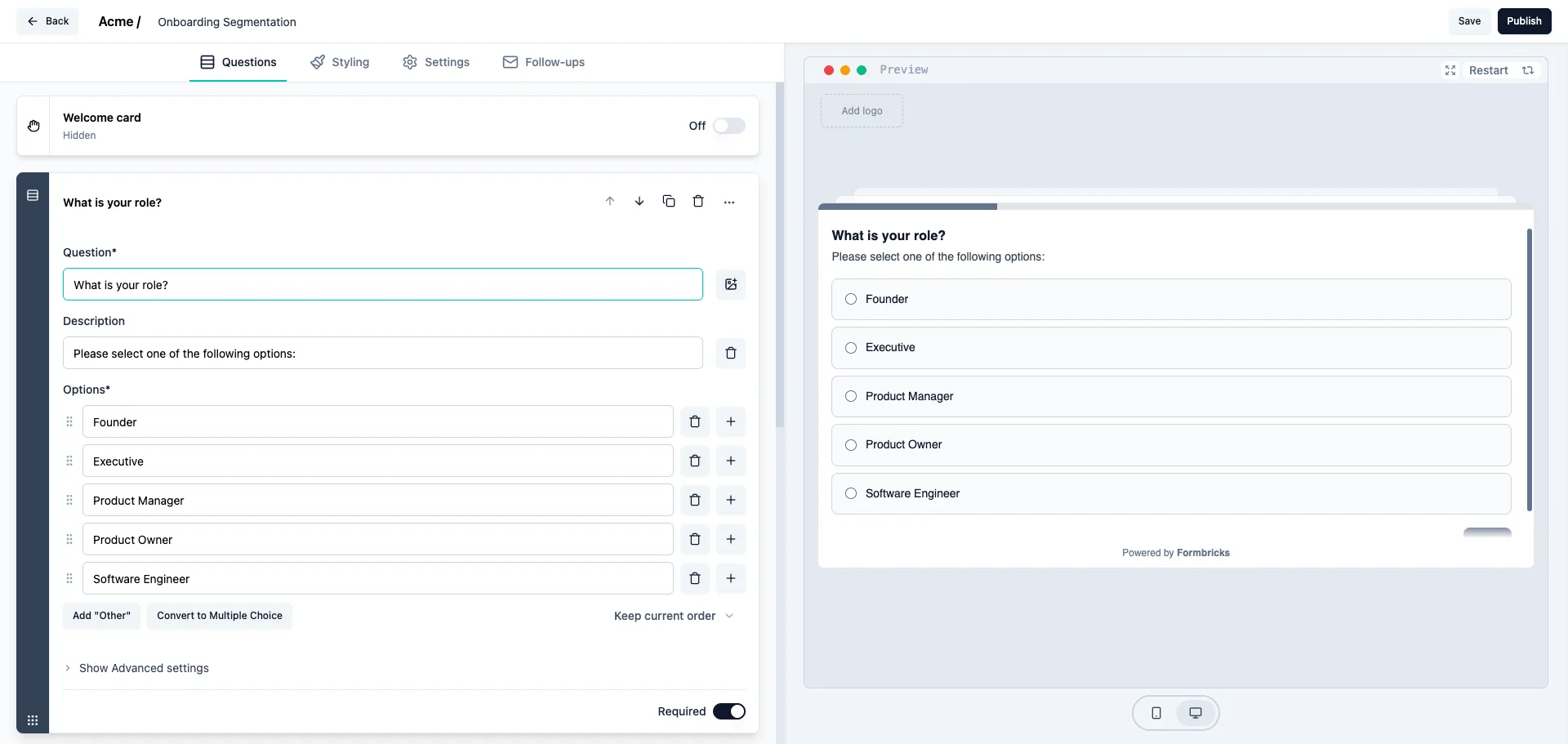Viewport: 1568px width, 744px height.
Task: Add an option after Software Engineer
Action: point(731,578)
